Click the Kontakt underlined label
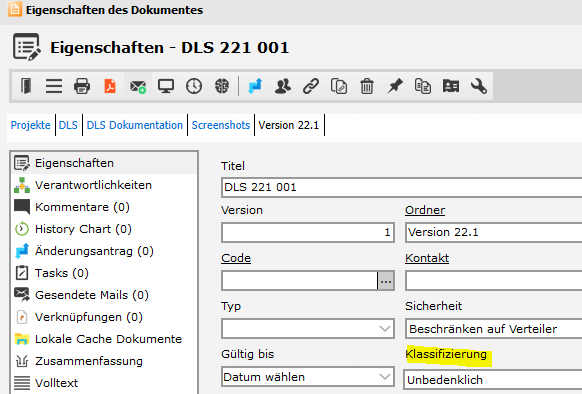The image size is (582, 394). pyautogui.click(x=427, y=258)
